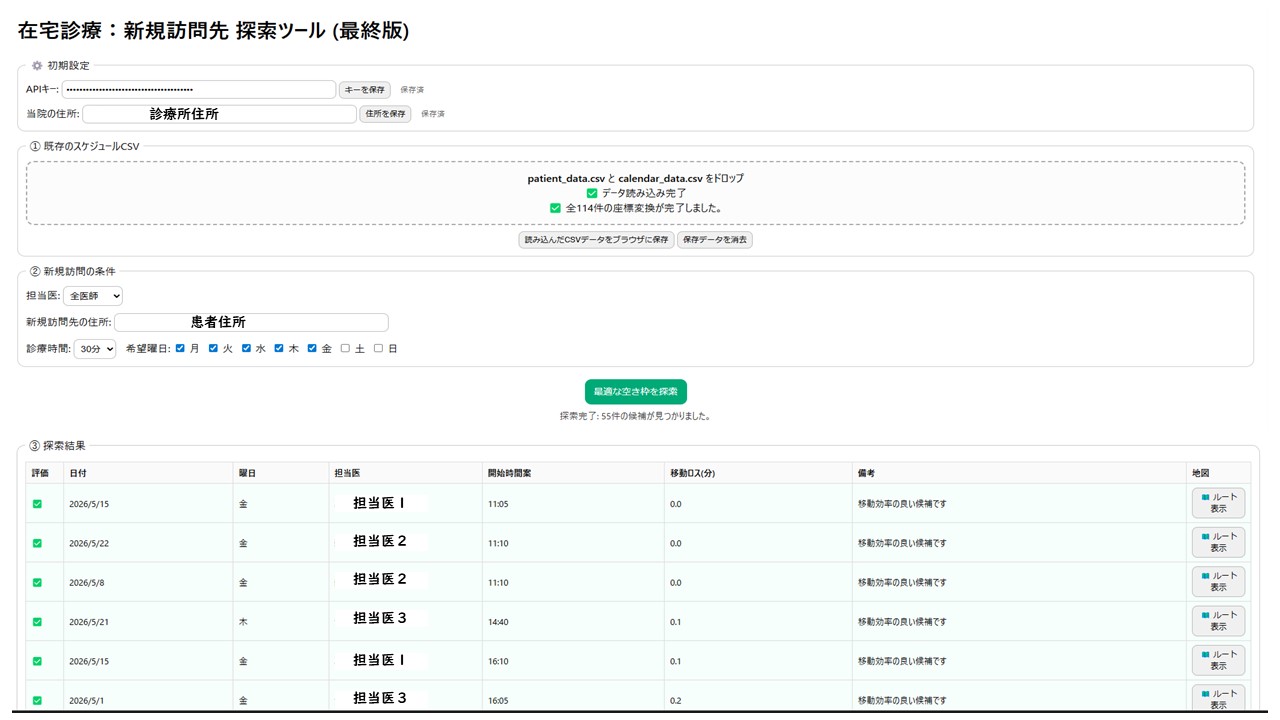This screenshot has width=1280, height=720.
Task: Open ルート表示 for the 2026/5/8 row
Action: 1218,582
